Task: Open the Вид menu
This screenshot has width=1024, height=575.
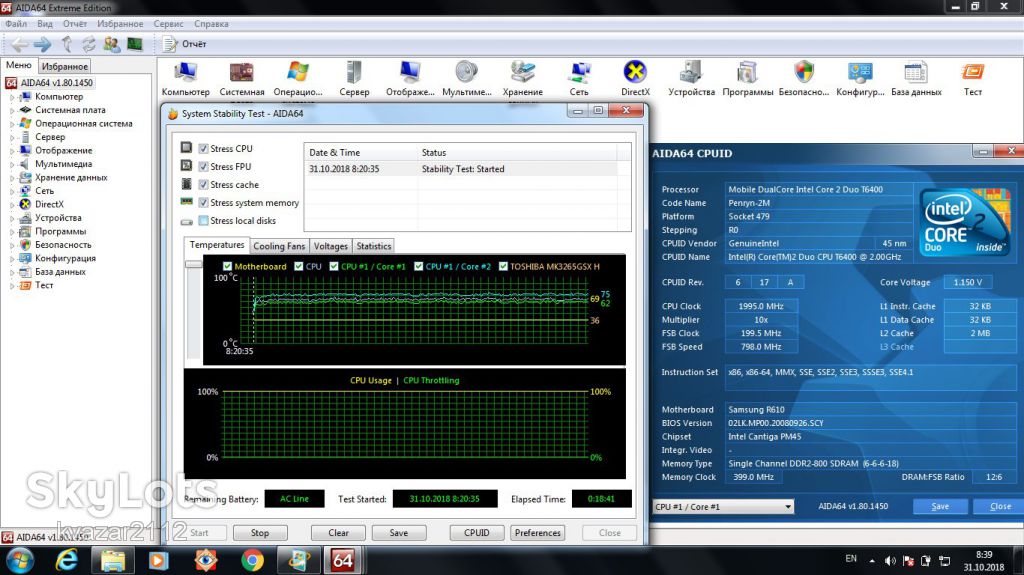Action: pos(45,24)
